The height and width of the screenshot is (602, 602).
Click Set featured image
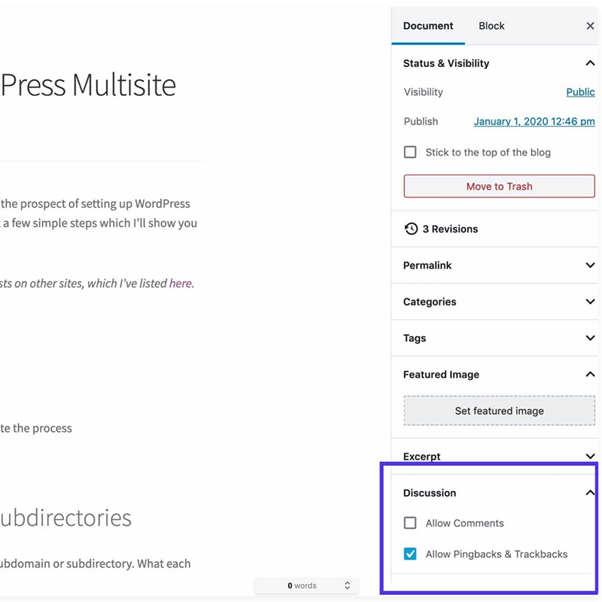point(499,411)
